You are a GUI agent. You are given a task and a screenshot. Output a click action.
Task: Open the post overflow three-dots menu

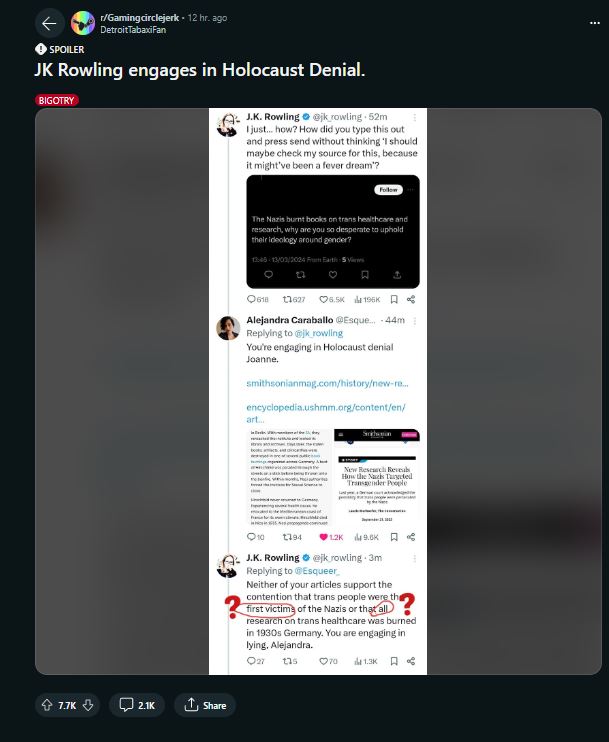(x=595, y=23)
